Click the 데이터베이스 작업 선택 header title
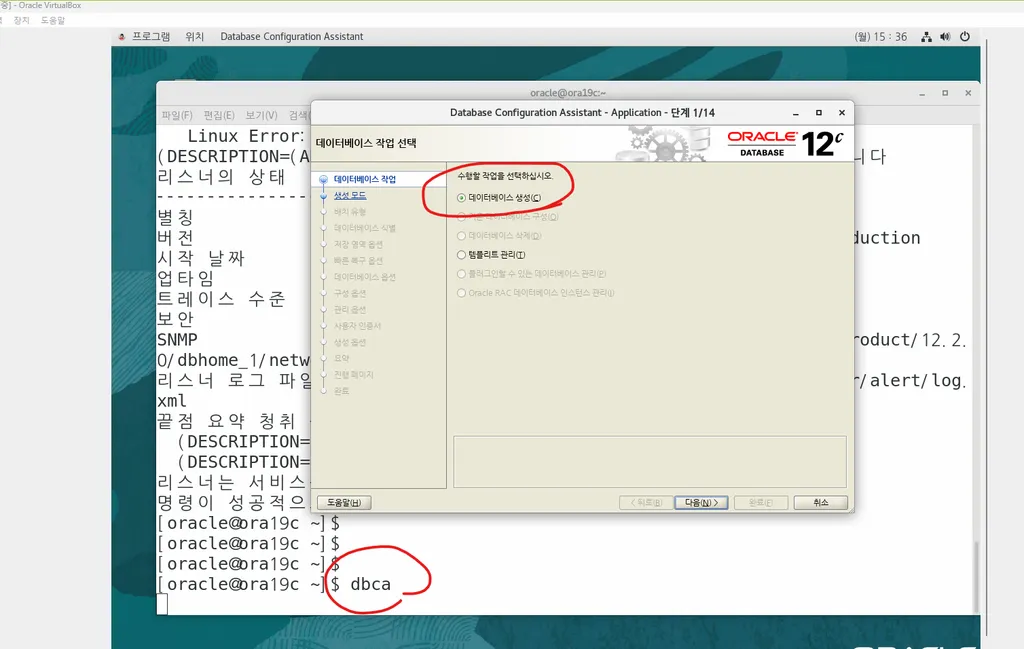Image resolution: width=1024 pixels, height=649 pixels. pos(366,143)
